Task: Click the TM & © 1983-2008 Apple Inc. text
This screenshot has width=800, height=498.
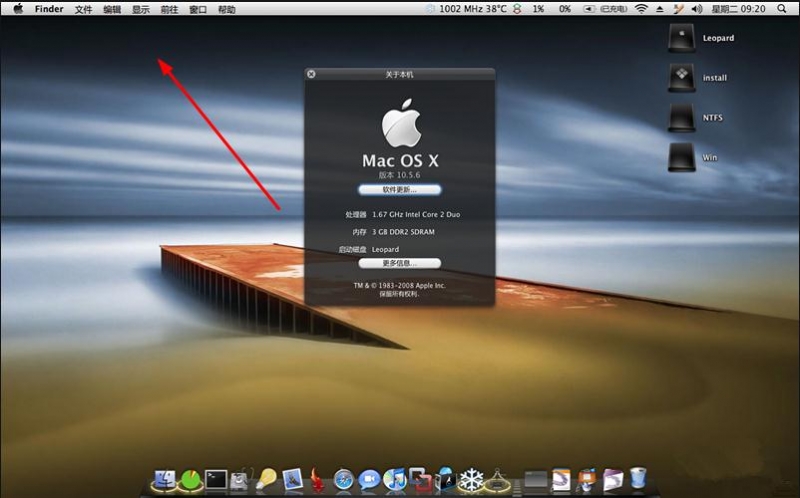Action: tap(399, 285)
